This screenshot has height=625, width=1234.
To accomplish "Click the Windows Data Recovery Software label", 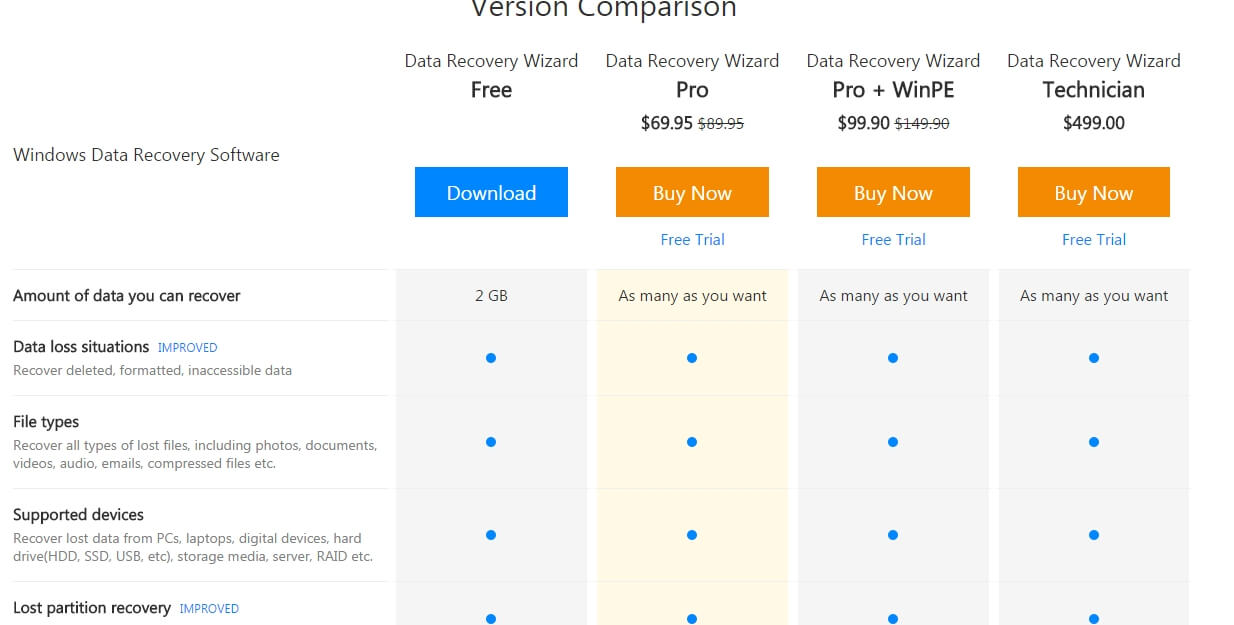I will pos(146,155).
